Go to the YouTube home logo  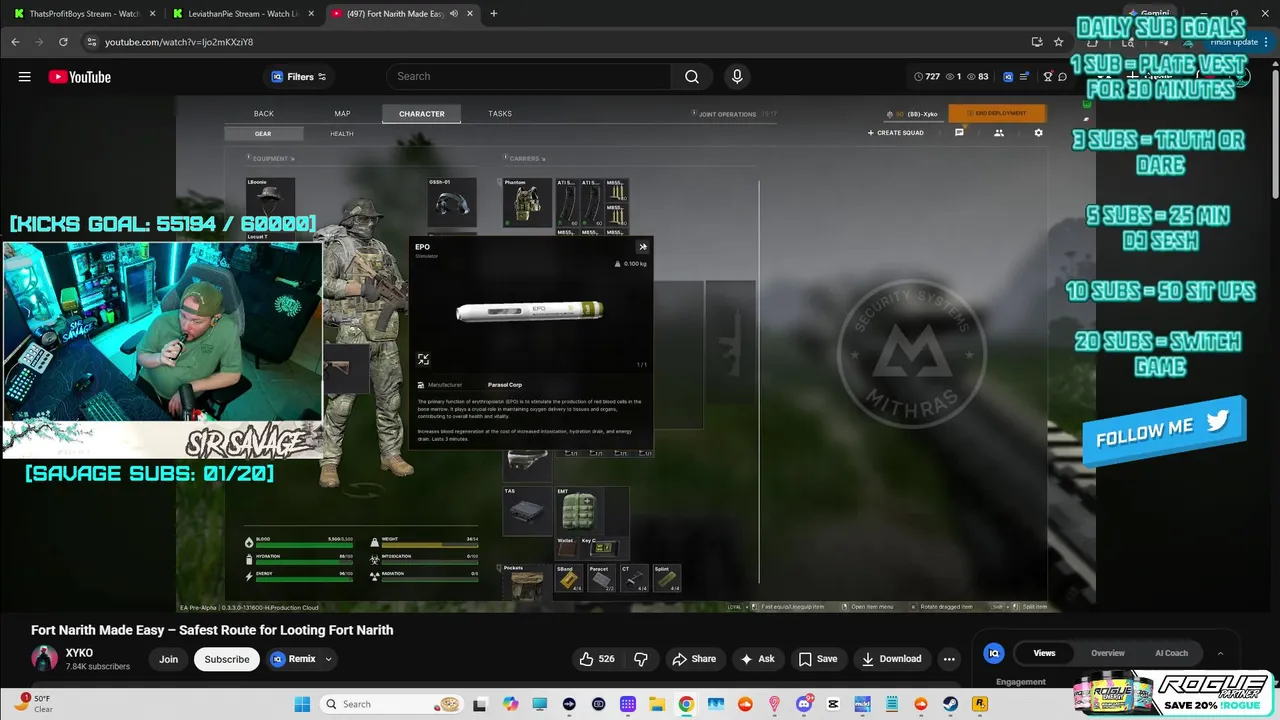(x=79, y=77)
